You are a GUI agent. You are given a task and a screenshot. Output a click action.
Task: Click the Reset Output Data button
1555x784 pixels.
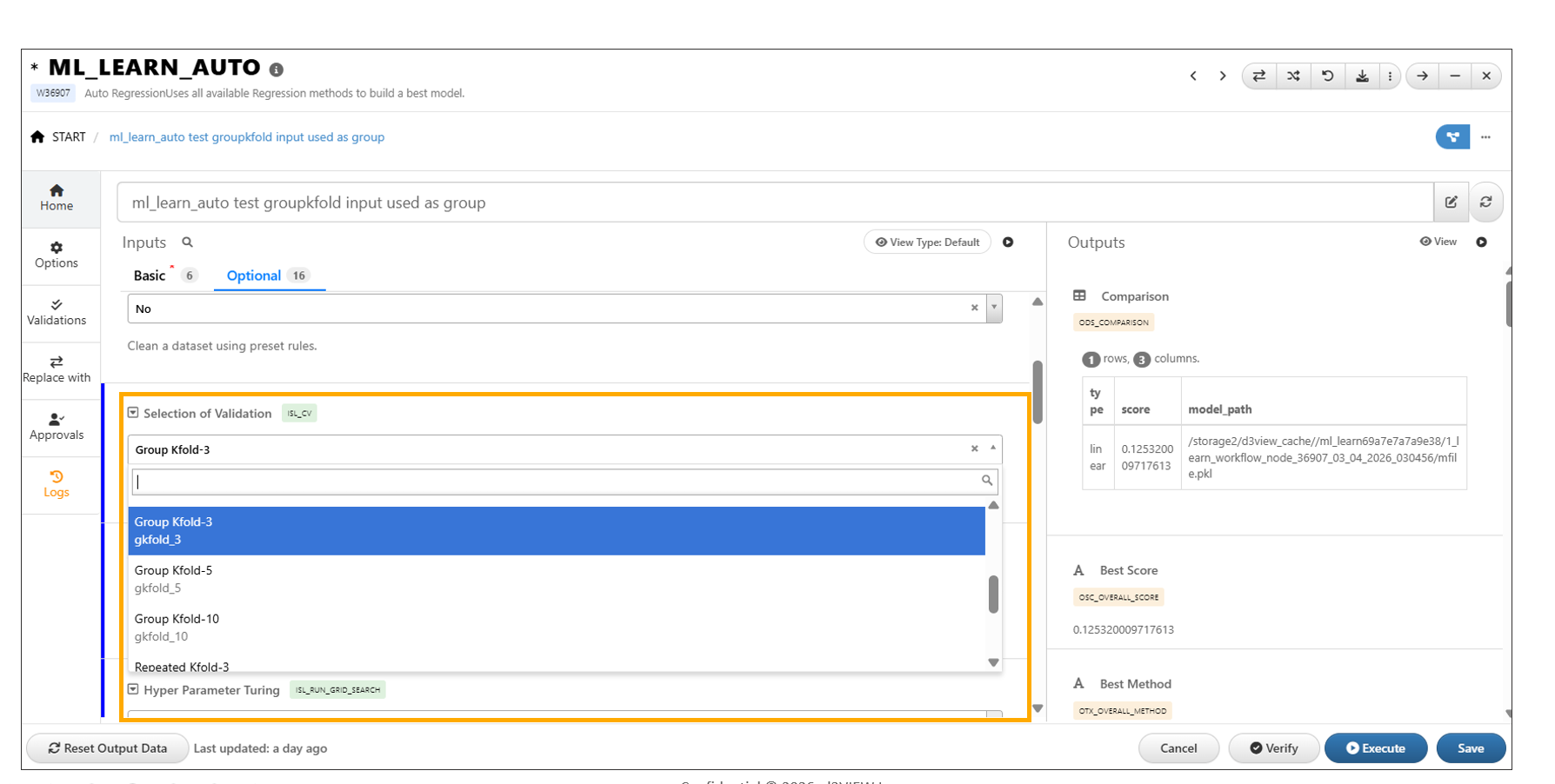107,748
